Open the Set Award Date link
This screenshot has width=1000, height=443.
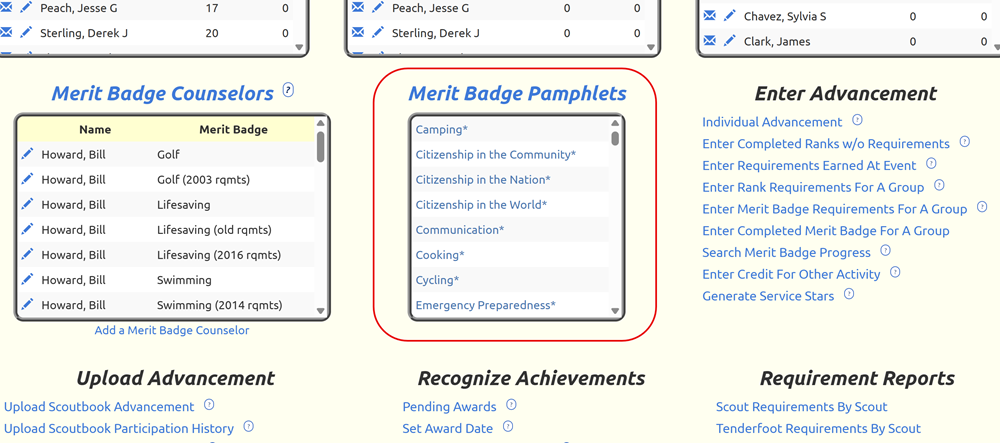(448, 428)
